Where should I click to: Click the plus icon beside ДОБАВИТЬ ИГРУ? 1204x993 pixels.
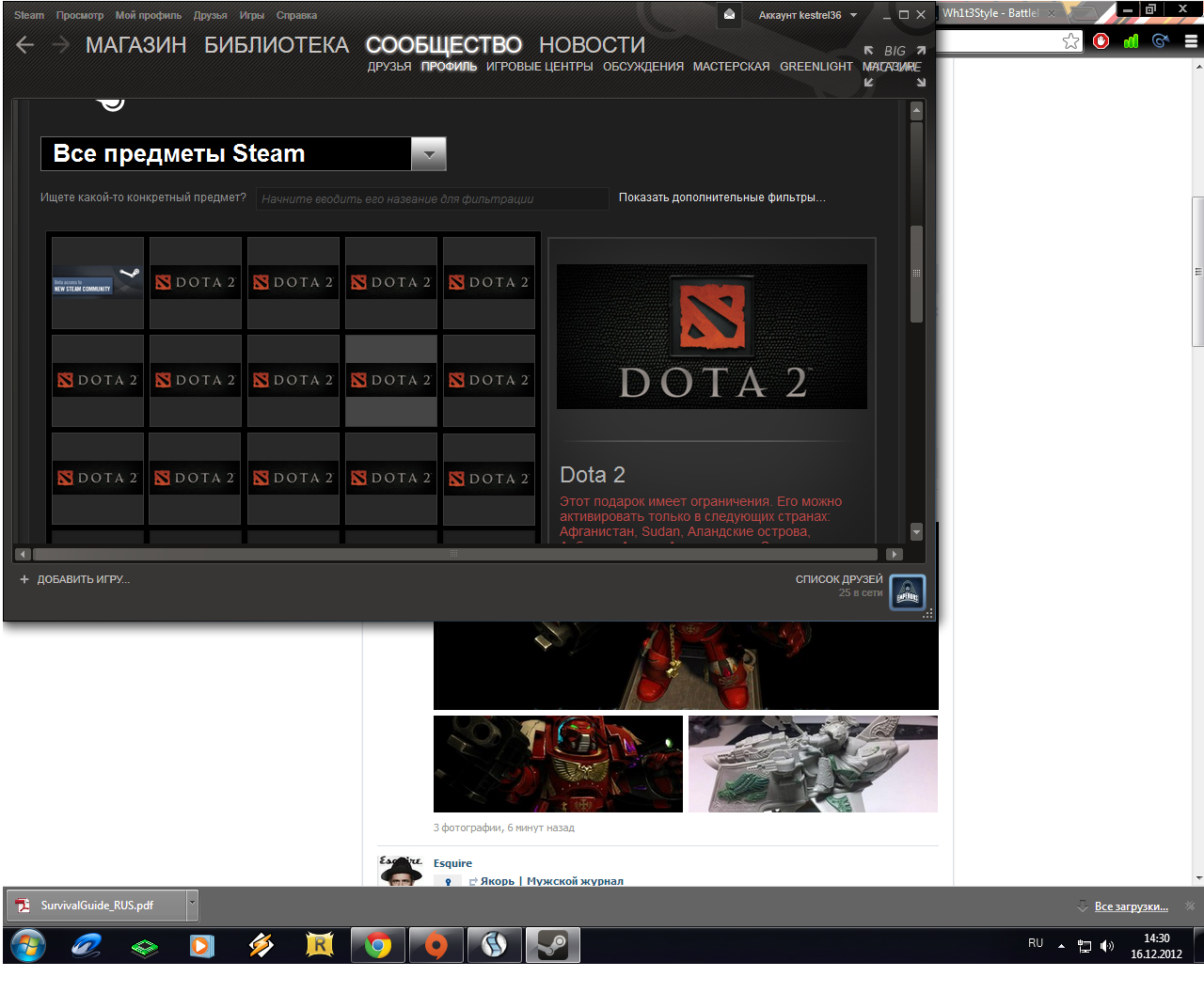[x=24, y=579]
